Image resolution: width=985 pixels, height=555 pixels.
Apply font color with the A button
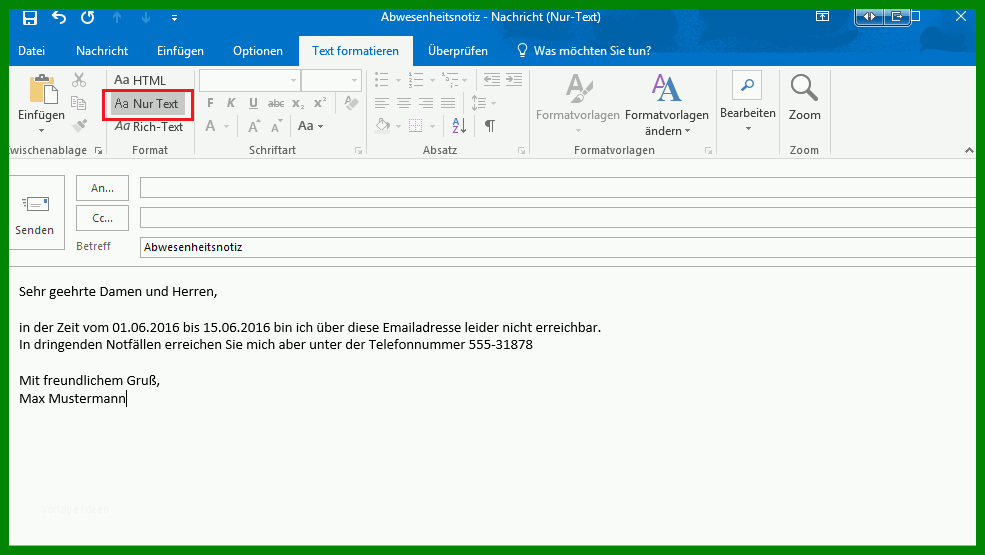[210, 126]
